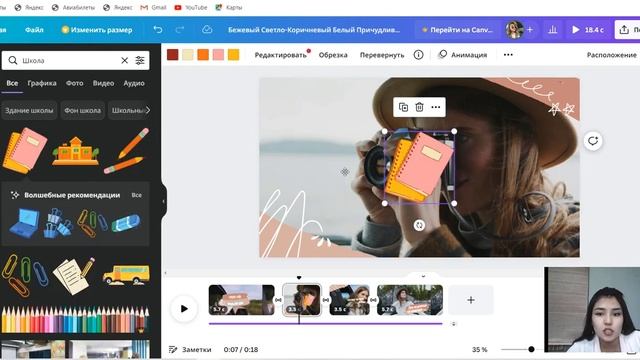This screenshot has height=360, width=640.
Task: Add a collaborator with plus icon
Action: (530, 30)
